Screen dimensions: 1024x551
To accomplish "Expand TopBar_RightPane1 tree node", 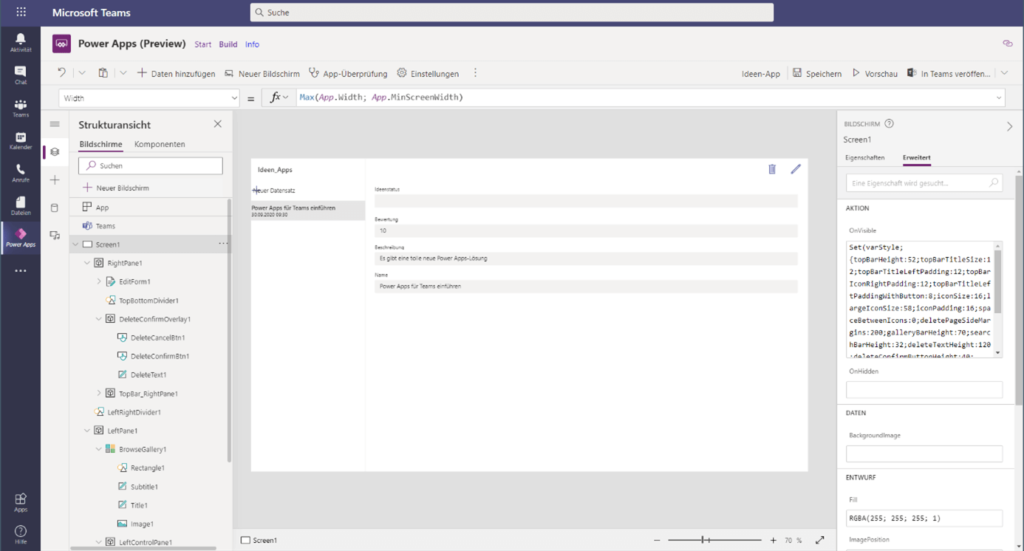I will tap(99, 394).
